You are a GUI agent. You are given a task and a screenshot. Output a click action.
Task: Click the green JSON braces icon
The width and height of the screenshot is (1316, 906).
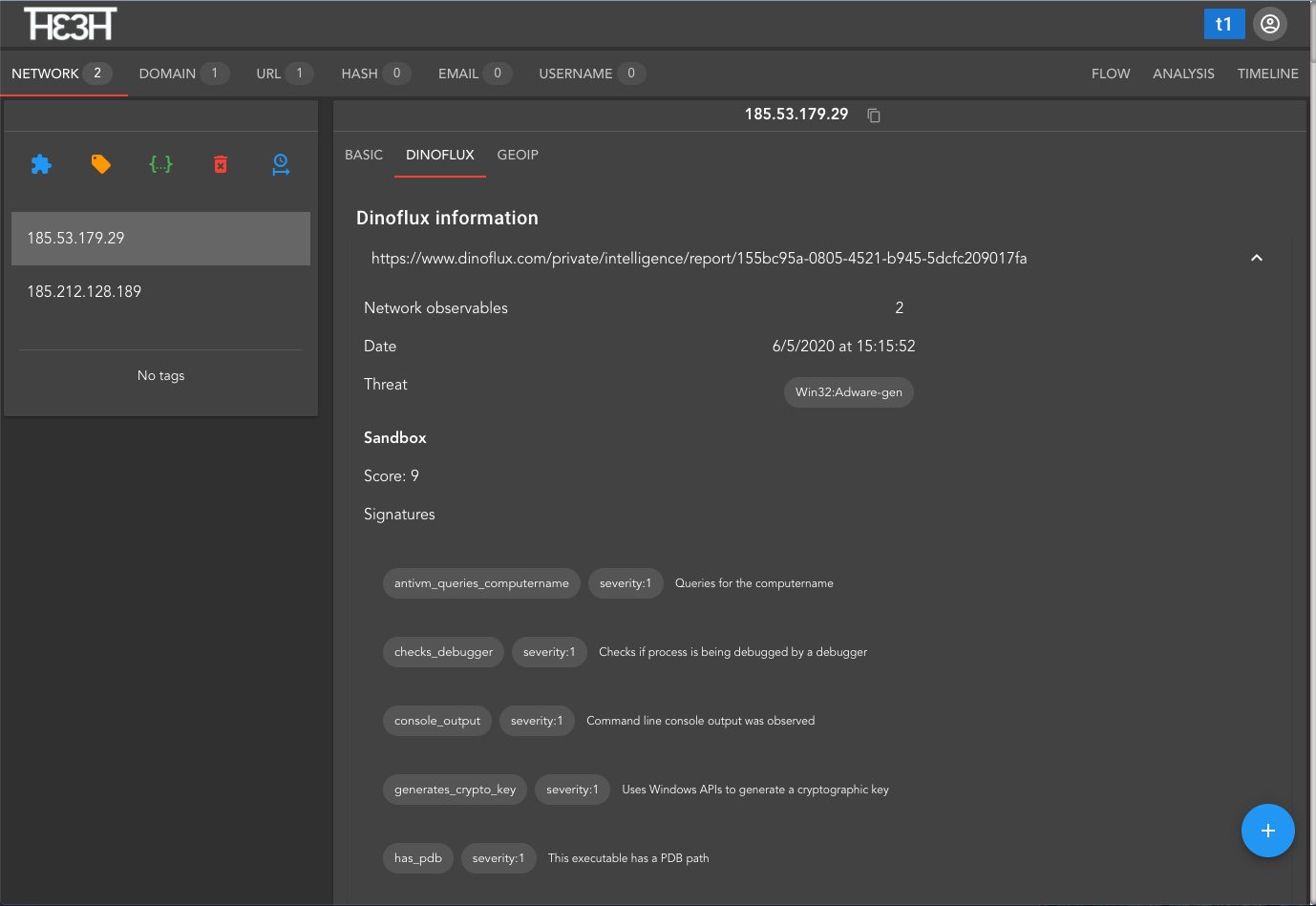(x=160, y=164)
